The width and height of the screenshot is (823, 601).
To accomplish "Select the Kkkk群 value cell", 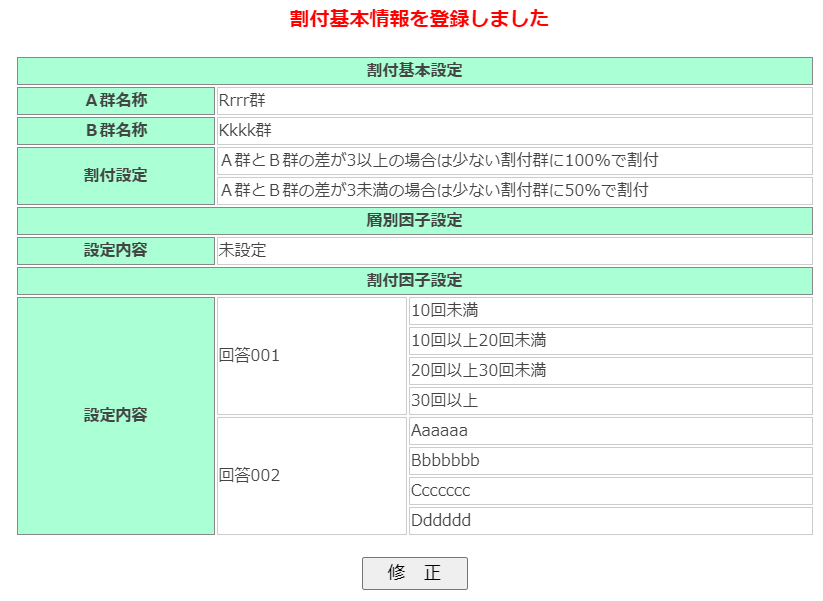I will [514, 131].
